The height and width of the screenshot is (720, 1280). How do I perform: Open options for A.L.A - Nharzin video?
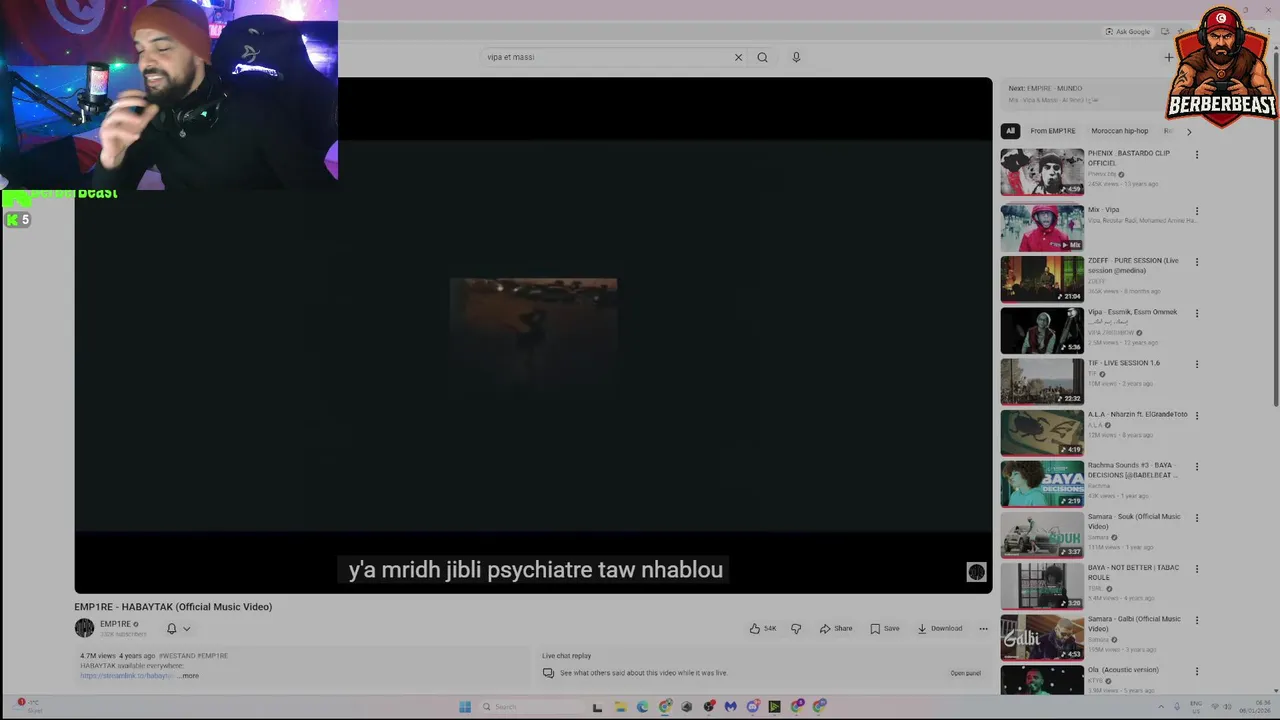1196,415
